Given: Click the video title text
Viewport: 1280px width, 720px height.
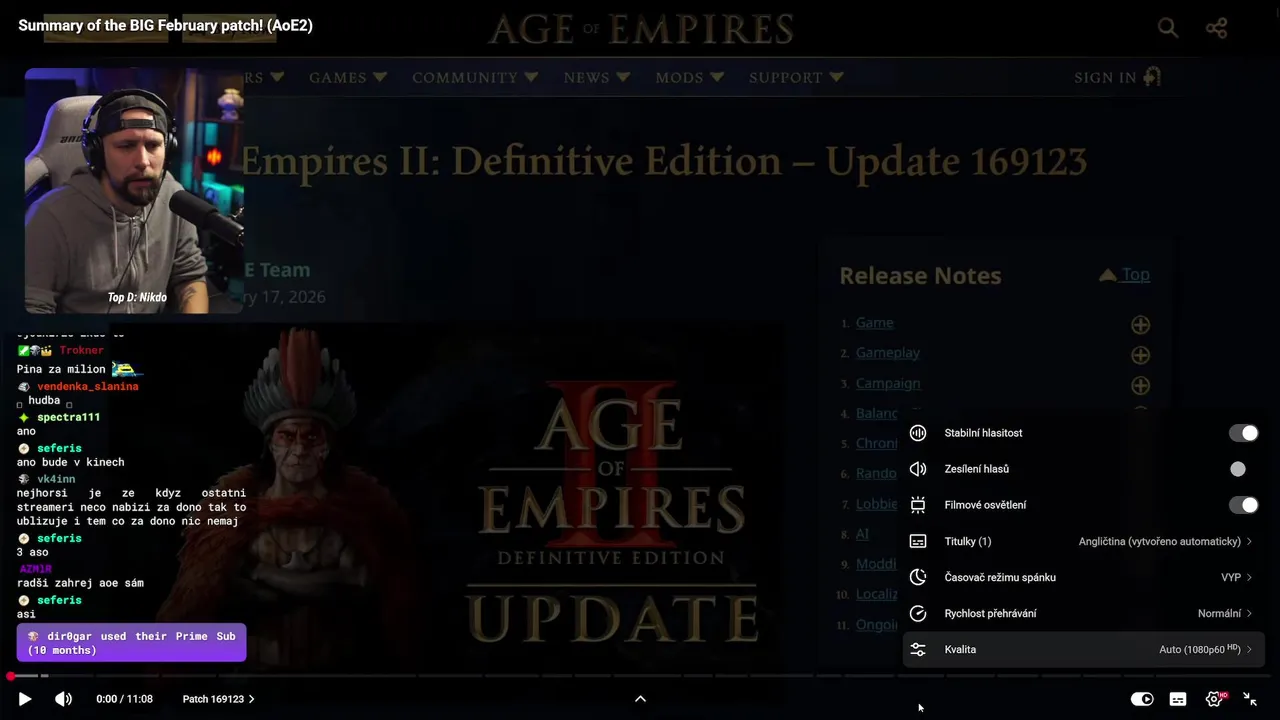Looking at the screenshot, I should (165, 25).
